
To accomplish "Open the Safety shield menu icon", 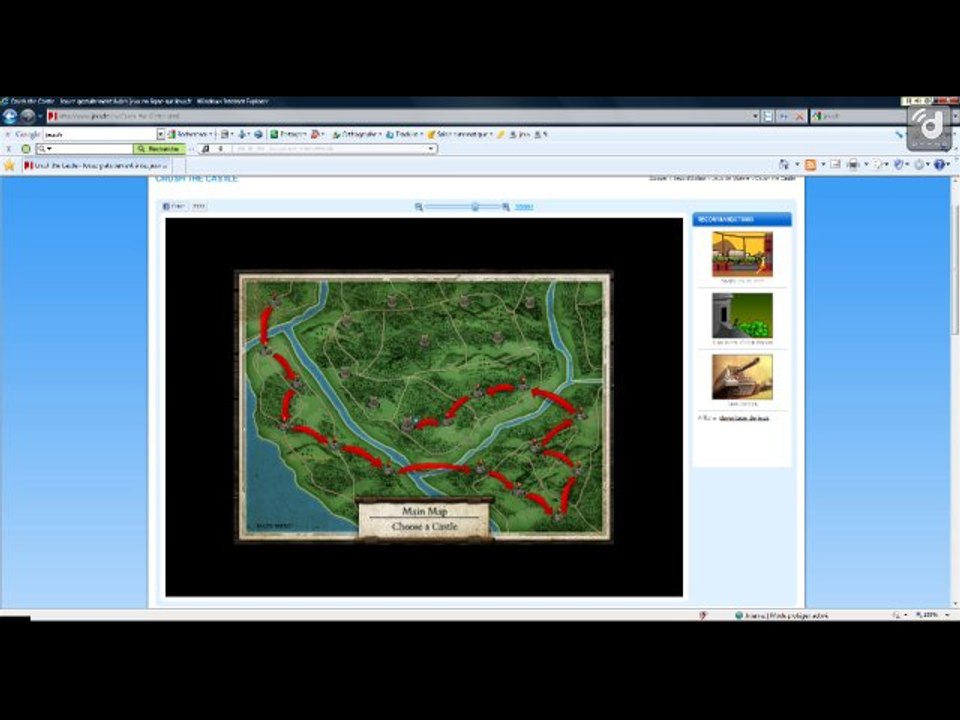I will click(898, 165).
